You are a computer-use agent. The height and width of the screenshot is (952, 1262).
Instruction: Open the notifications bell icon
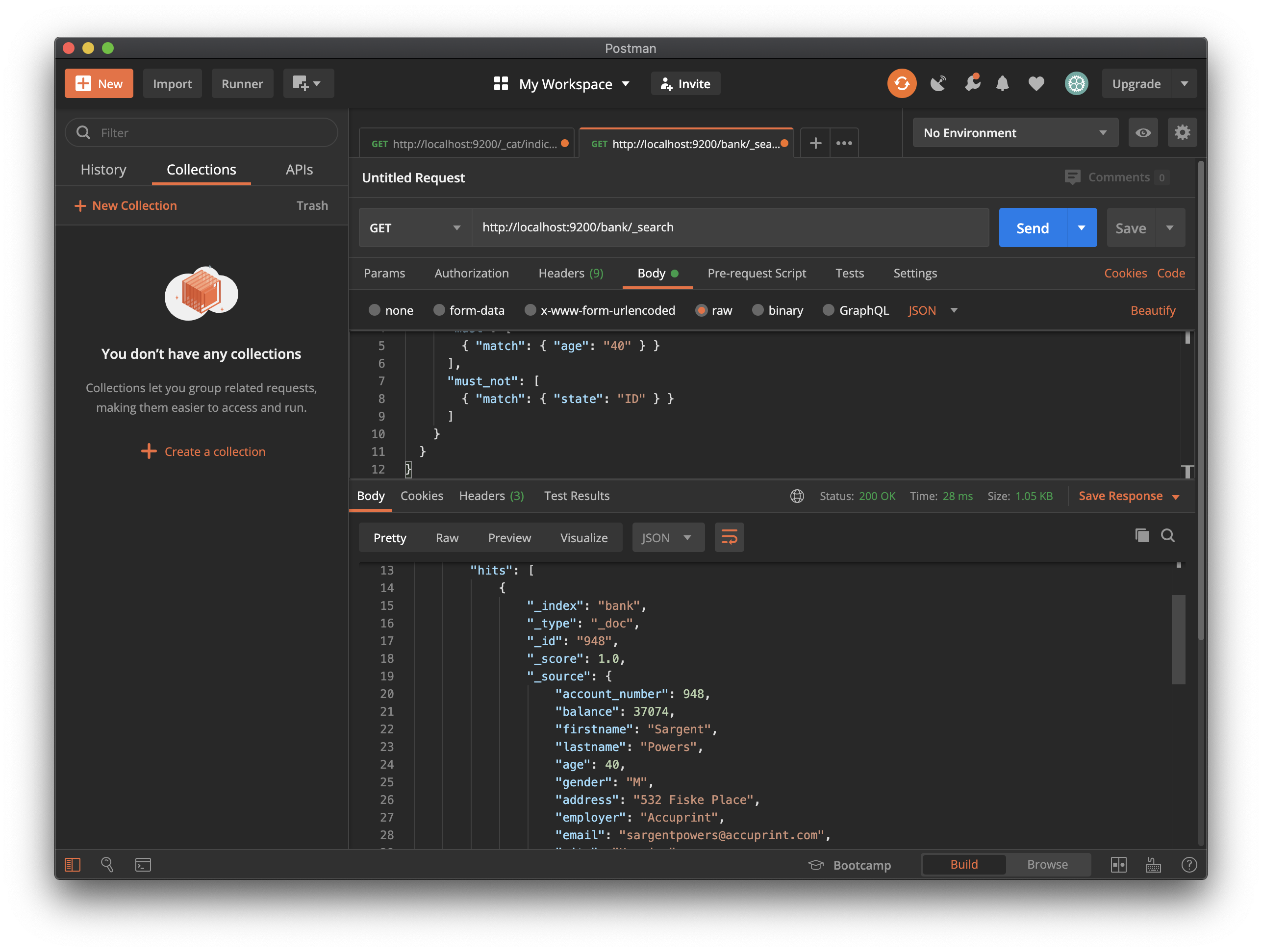click(1002, 84)
